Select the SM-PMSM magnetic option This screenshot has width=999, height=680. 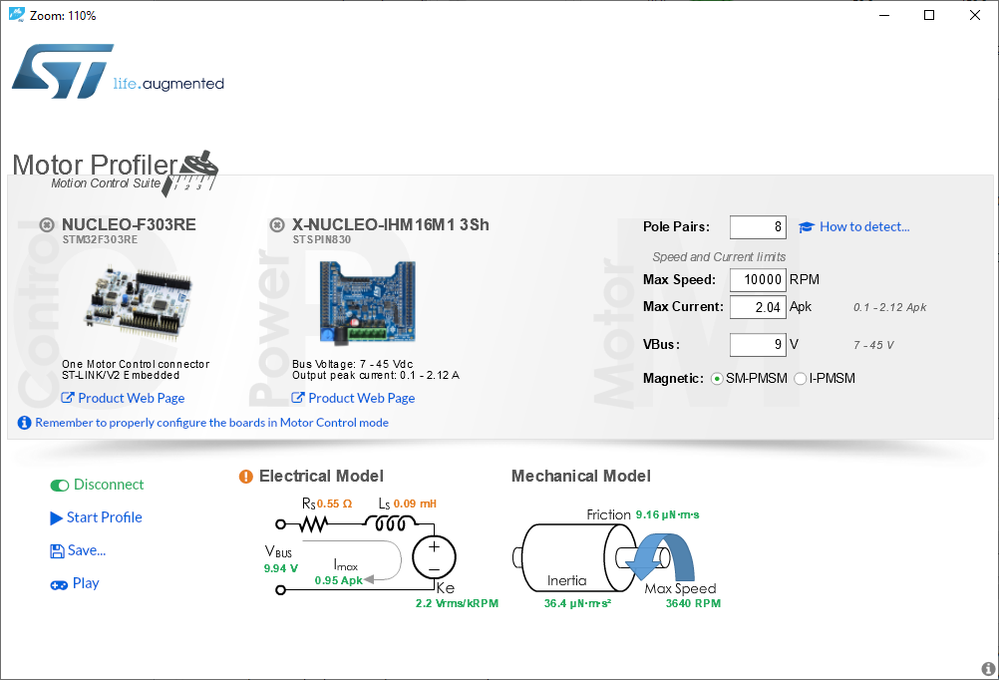click(717, 379)
